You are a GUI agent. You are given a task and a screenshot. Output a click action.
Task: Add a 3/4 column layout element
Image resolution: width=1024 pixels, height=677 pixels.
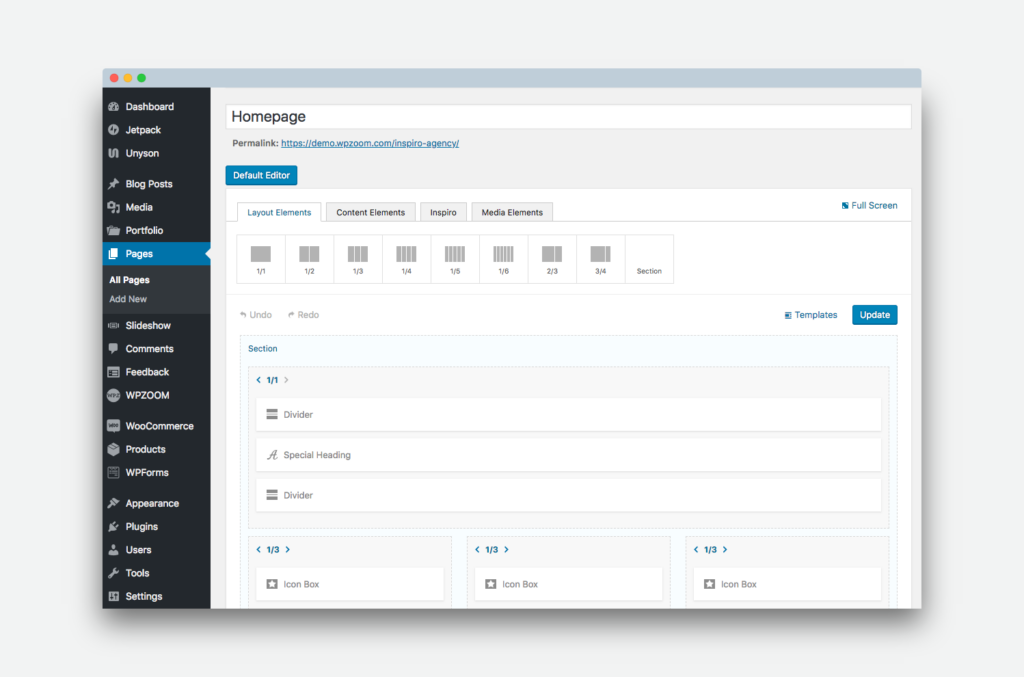tap(600, 259)
